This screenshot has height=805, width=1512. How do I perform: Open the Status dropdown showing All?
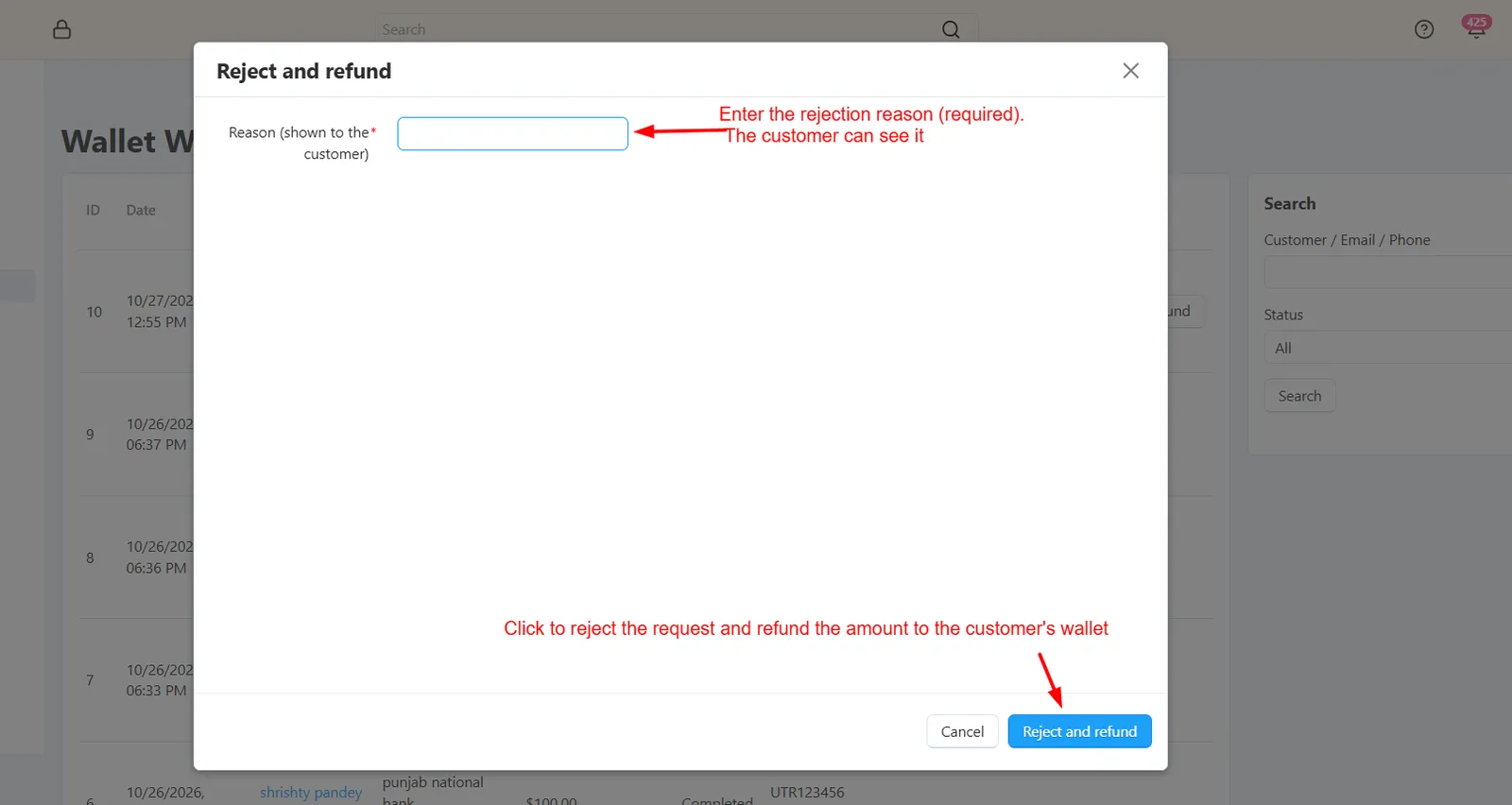tap(1387, 348)
